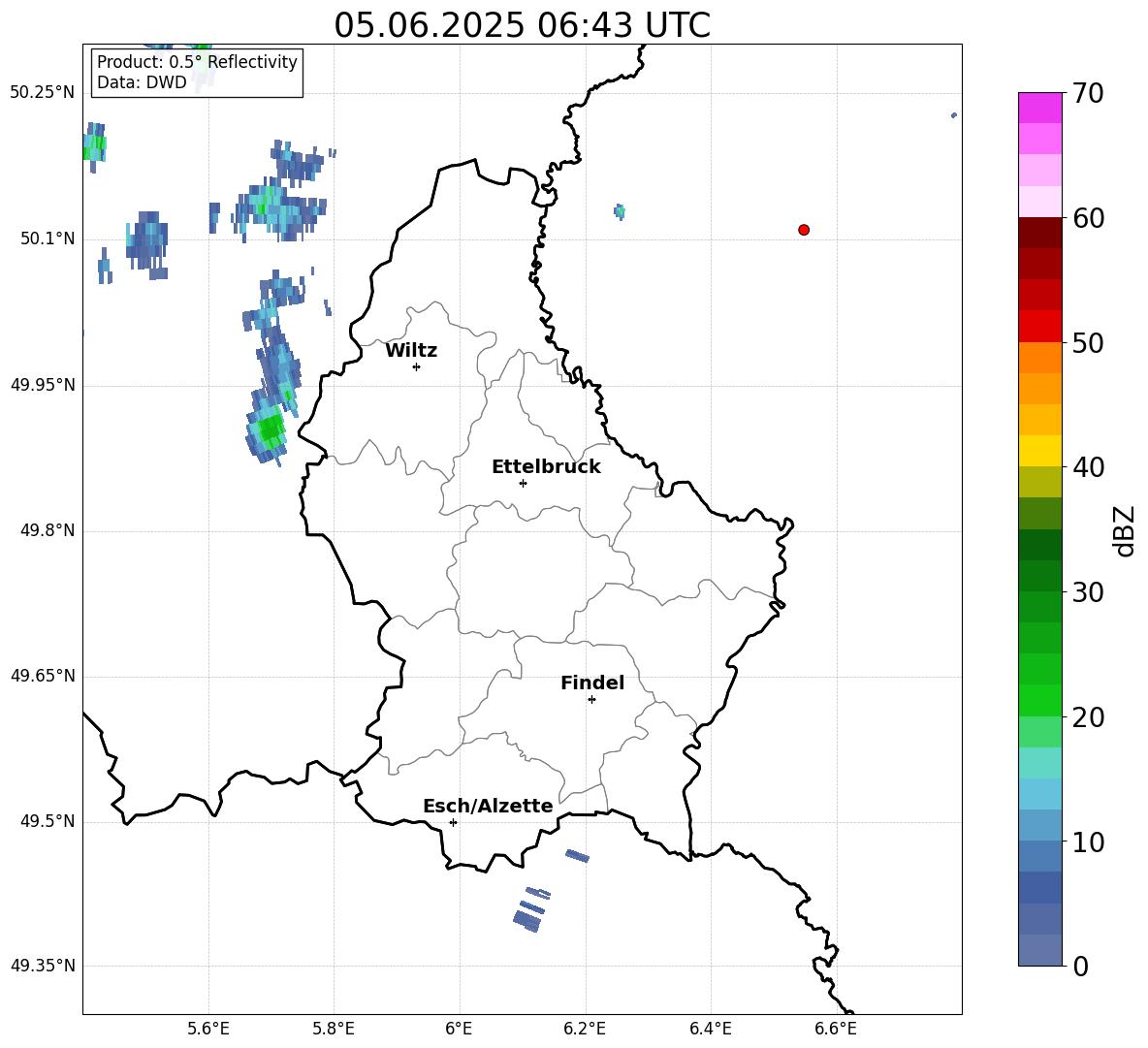Image resolution: width=1148 pixels, height=1048 pixels.
Task: Click the 6°E longitude label
Action: (x=459, y=1029)
